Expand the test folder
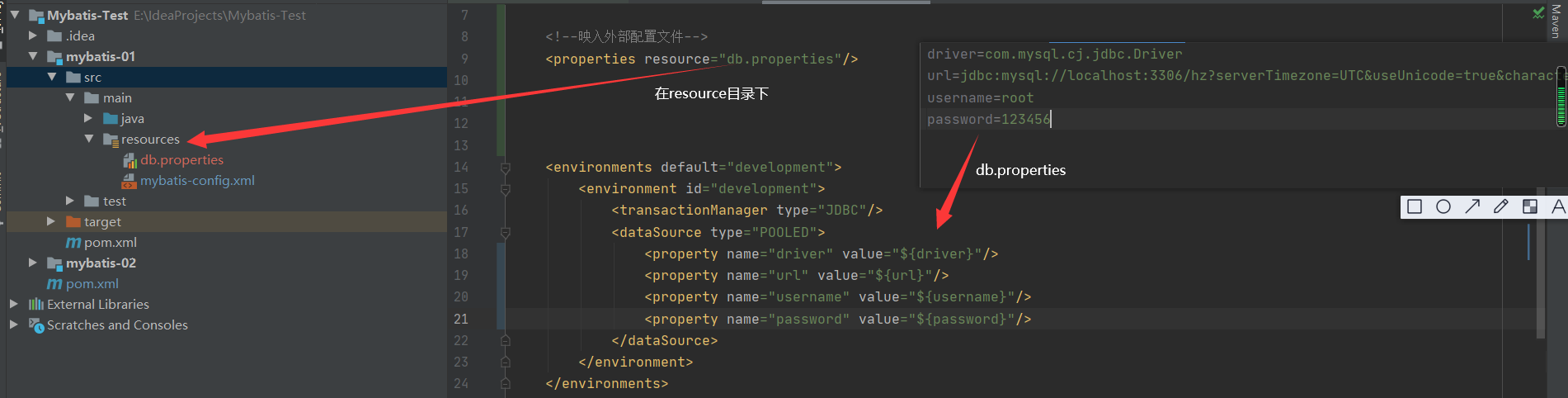The image size is (1568, 398). [x=70, y=201]
